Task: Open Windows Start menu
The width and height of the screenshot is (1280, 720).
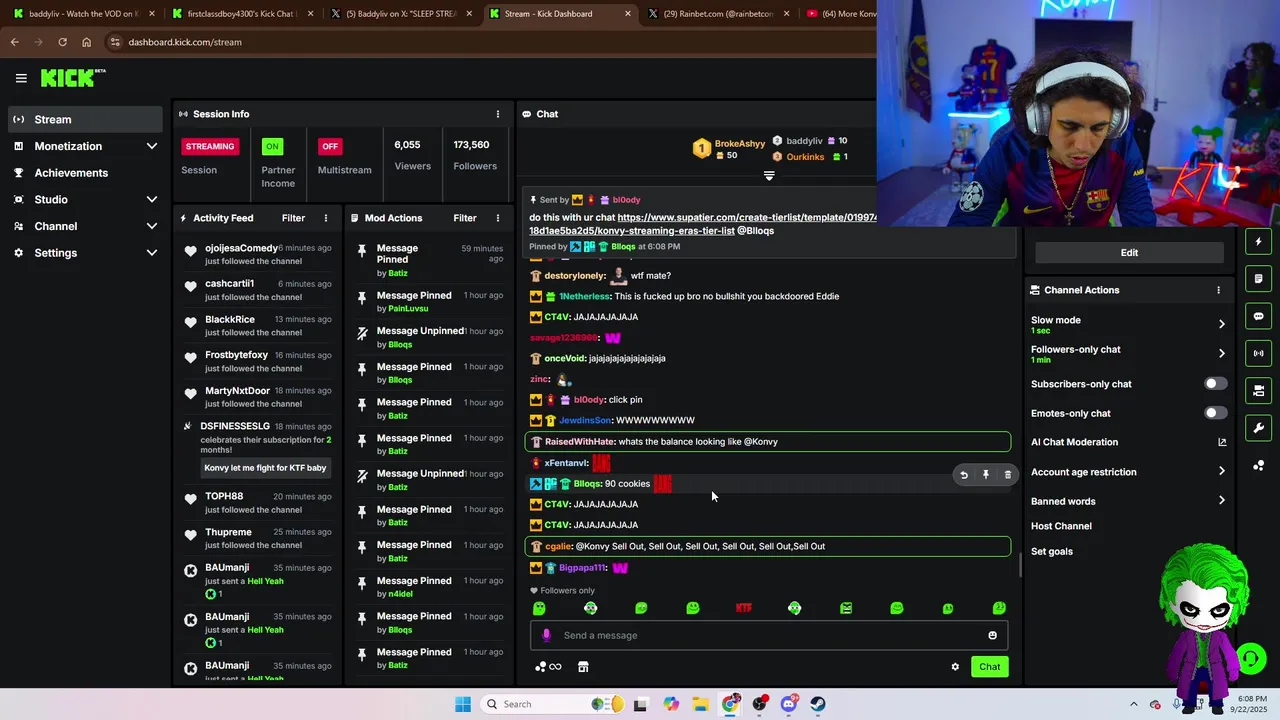Action: pos(462,704)
